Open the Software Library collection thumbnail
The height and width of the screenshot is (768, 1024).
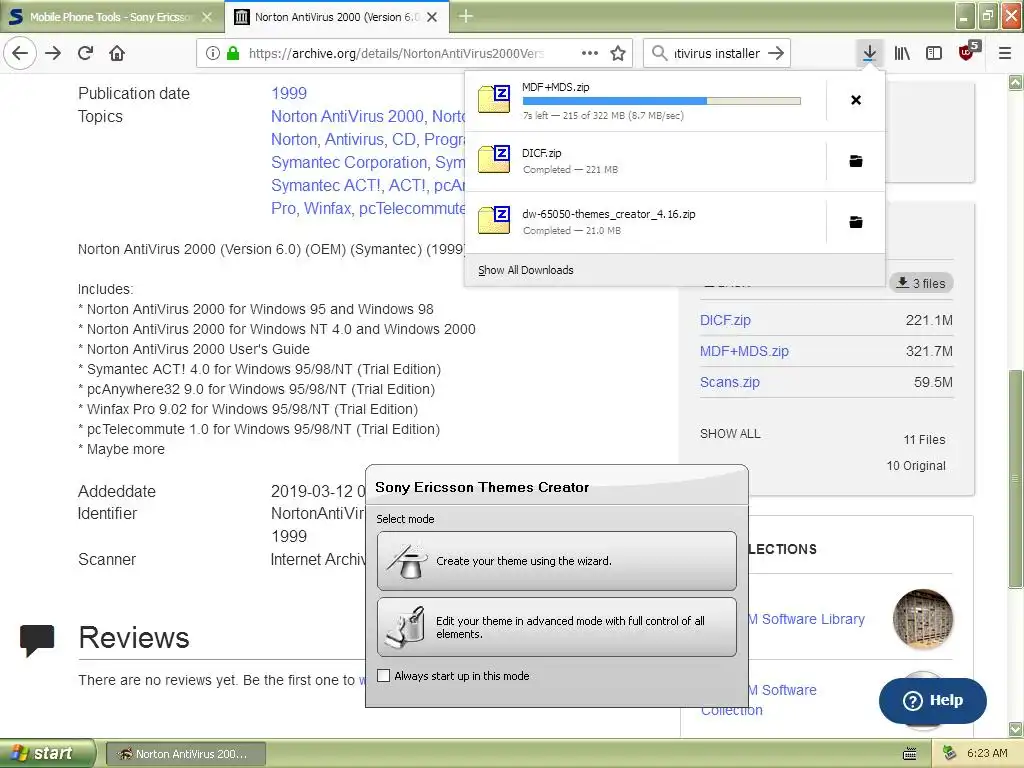coord(922,618)
